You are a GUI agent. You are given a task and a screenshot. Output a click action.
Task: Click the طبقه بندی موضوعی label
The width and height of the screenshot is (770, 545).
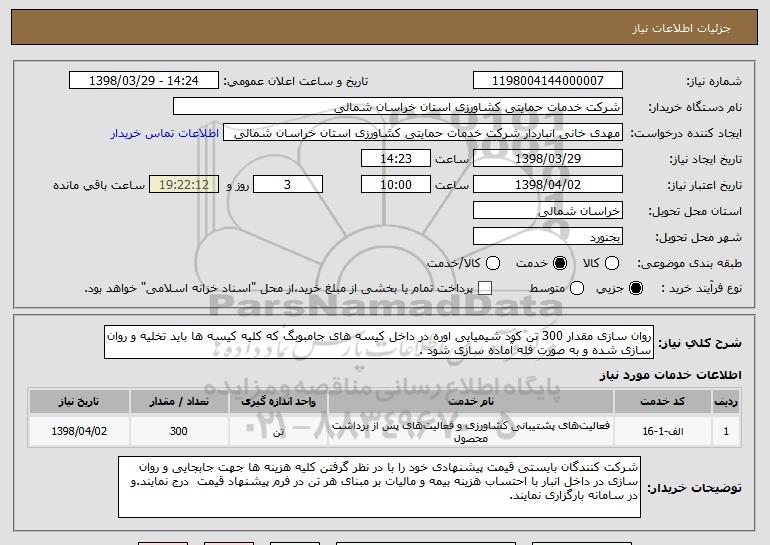(x=689, y=264)
